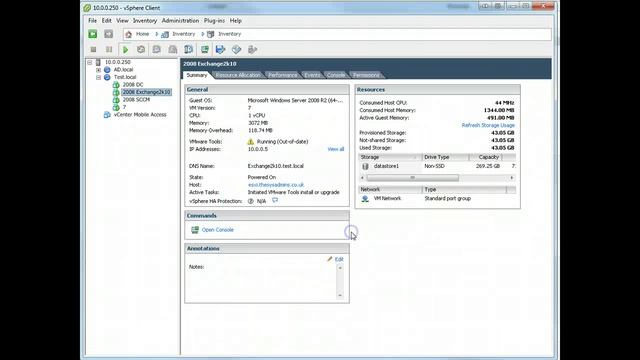Click the Power Off stop toolbar icon
The width and height of the screenshot is (640, 360).
coord(93,49)
